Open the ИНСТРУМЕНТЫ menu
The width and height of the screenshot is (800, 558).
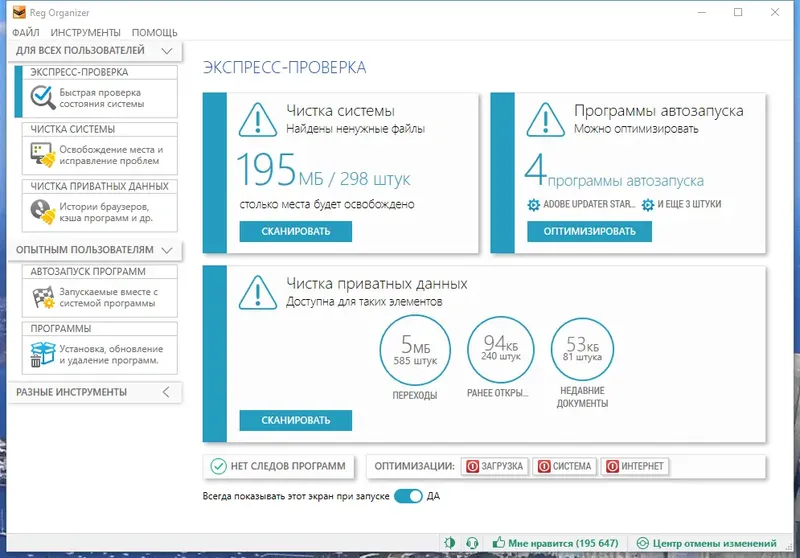(x=85, y=33)
